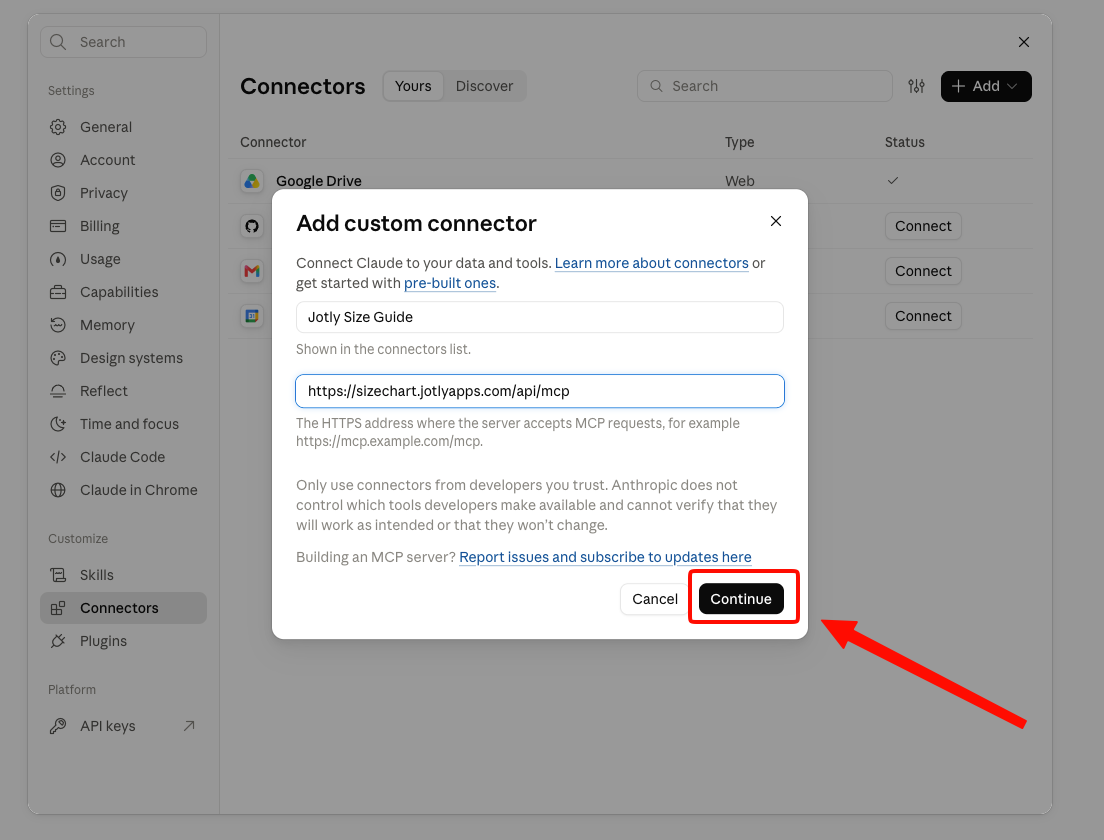
Task: Click the Plugins plug icon
Action: 58,641
